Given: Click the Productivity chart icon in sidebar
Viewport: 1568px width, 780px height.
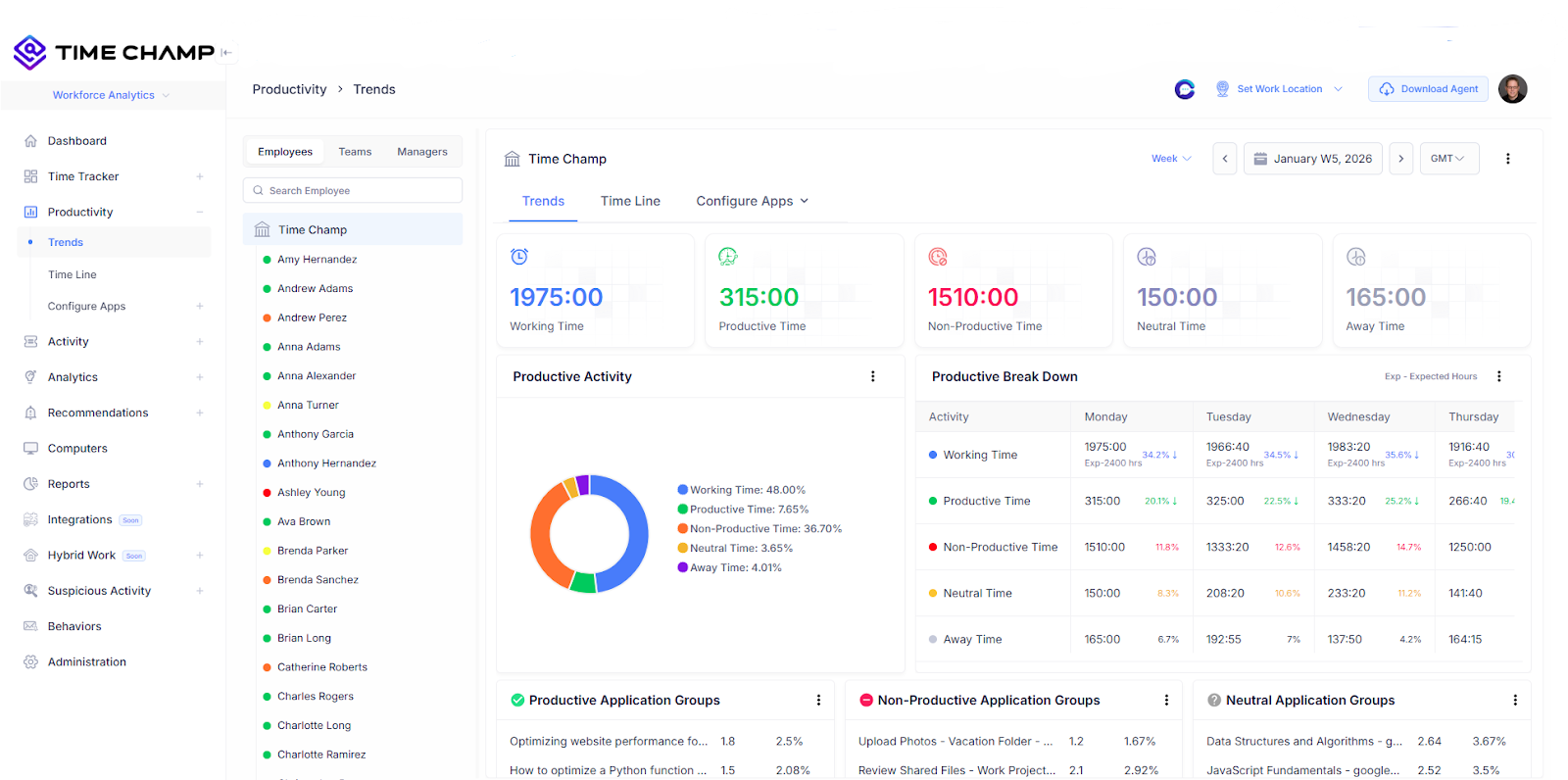Looking at the screenshot, I should coord(30,212).
